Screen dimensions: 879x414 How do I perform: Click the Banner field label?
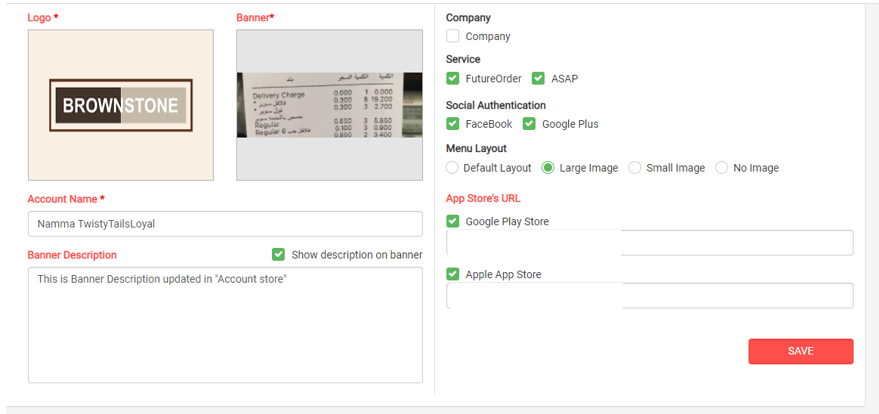[256, 17]
